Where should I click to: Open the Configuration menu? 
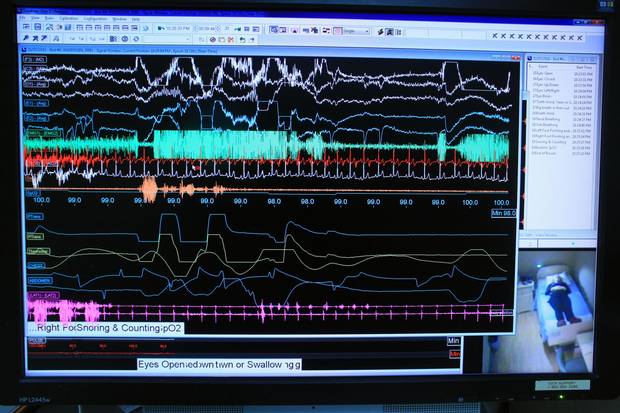tap(95, 19)
